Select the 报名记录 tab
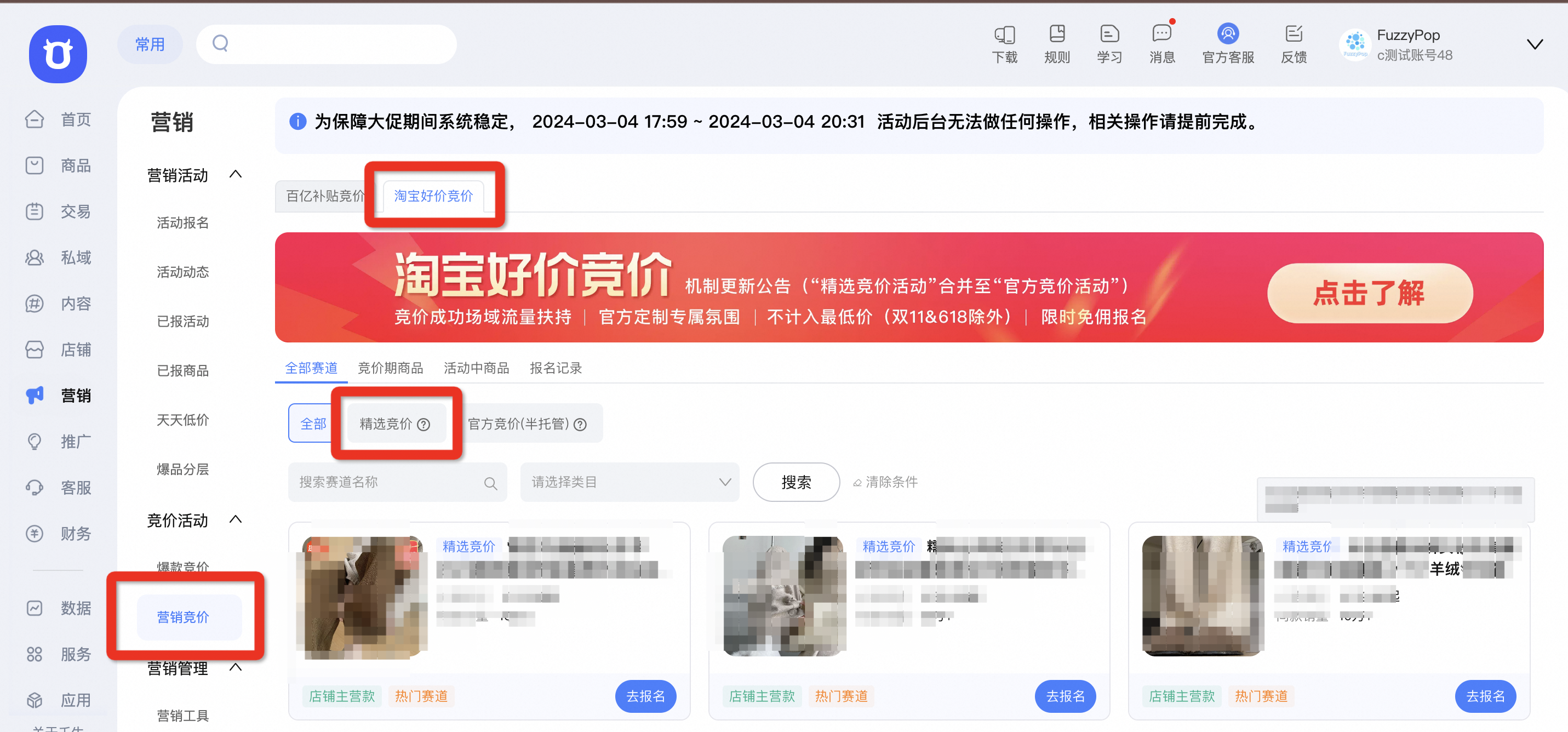The height and width of the screenshot is (732, 1568). [x=556, y=368]
